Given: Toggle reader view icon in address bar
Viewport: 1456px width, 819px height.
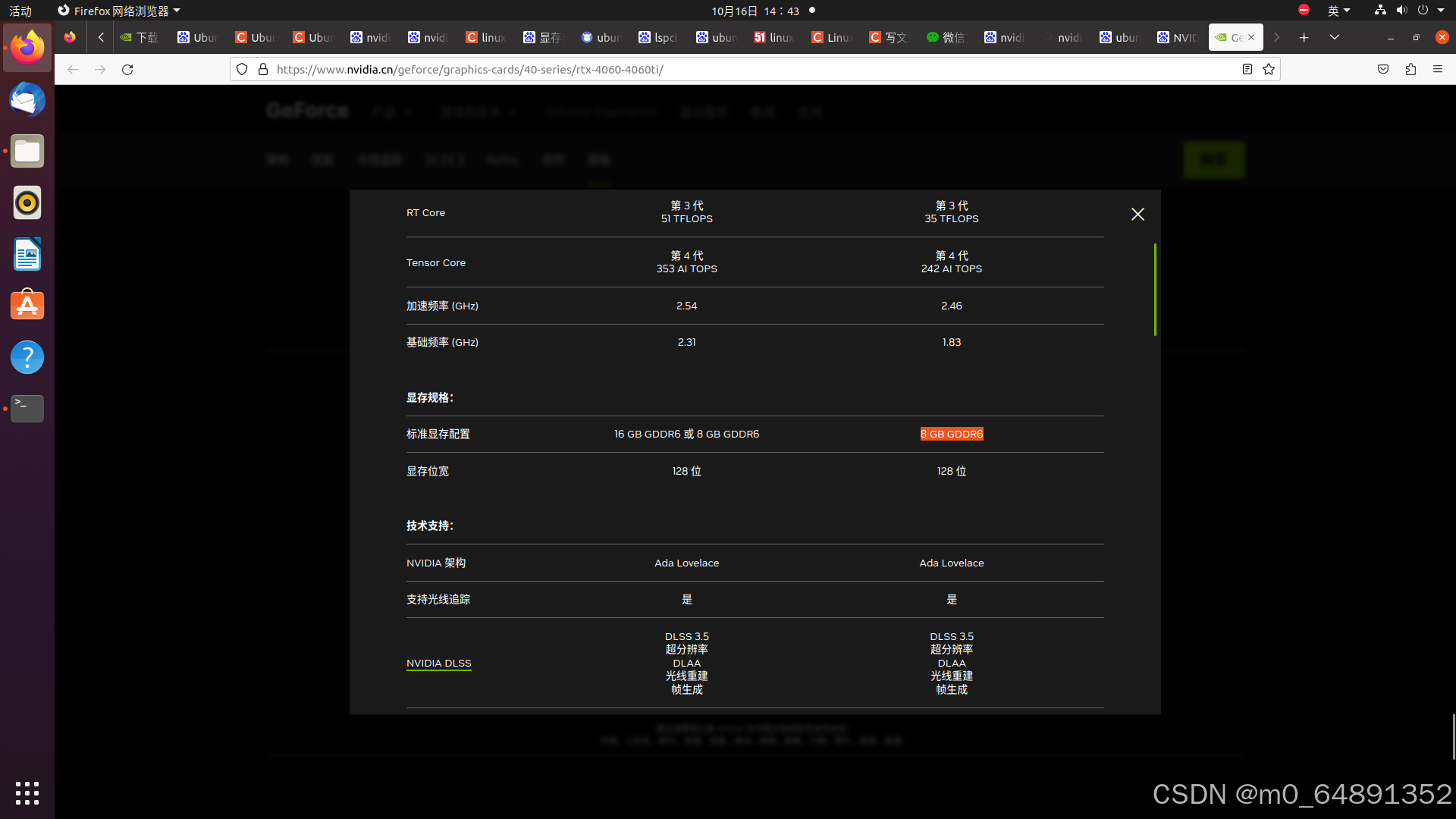Looking at the screenshot, I should [x=1247, y=70].
